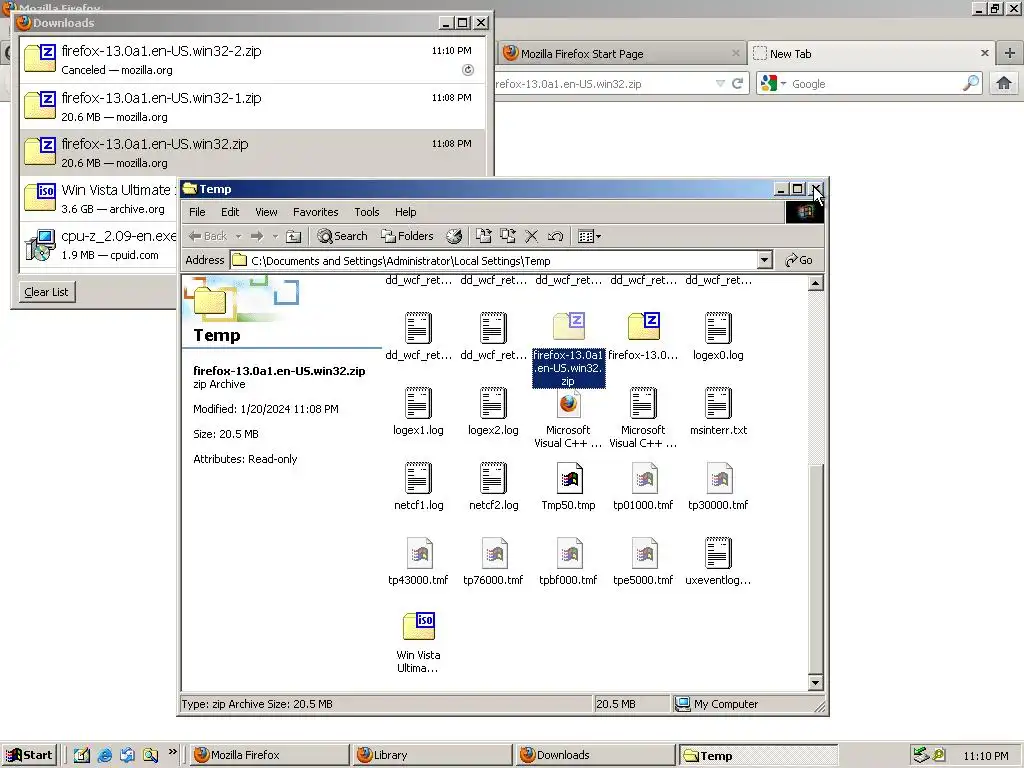This screenshot has width=1024, height=768.
Task: Open the File menu
Action: [197, 212]
